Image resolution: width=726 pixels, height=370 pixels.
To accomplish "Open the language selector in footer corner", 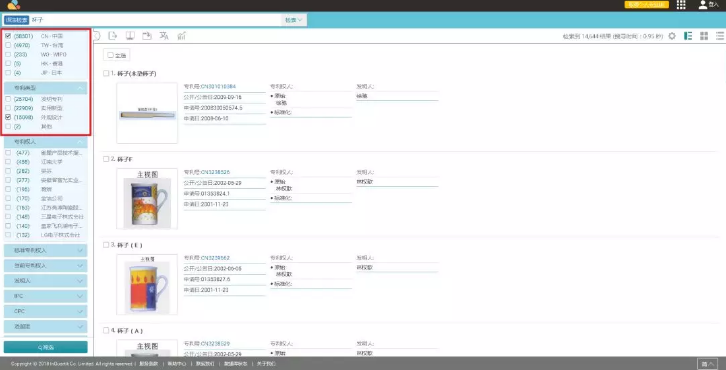I will coord(707,364).
